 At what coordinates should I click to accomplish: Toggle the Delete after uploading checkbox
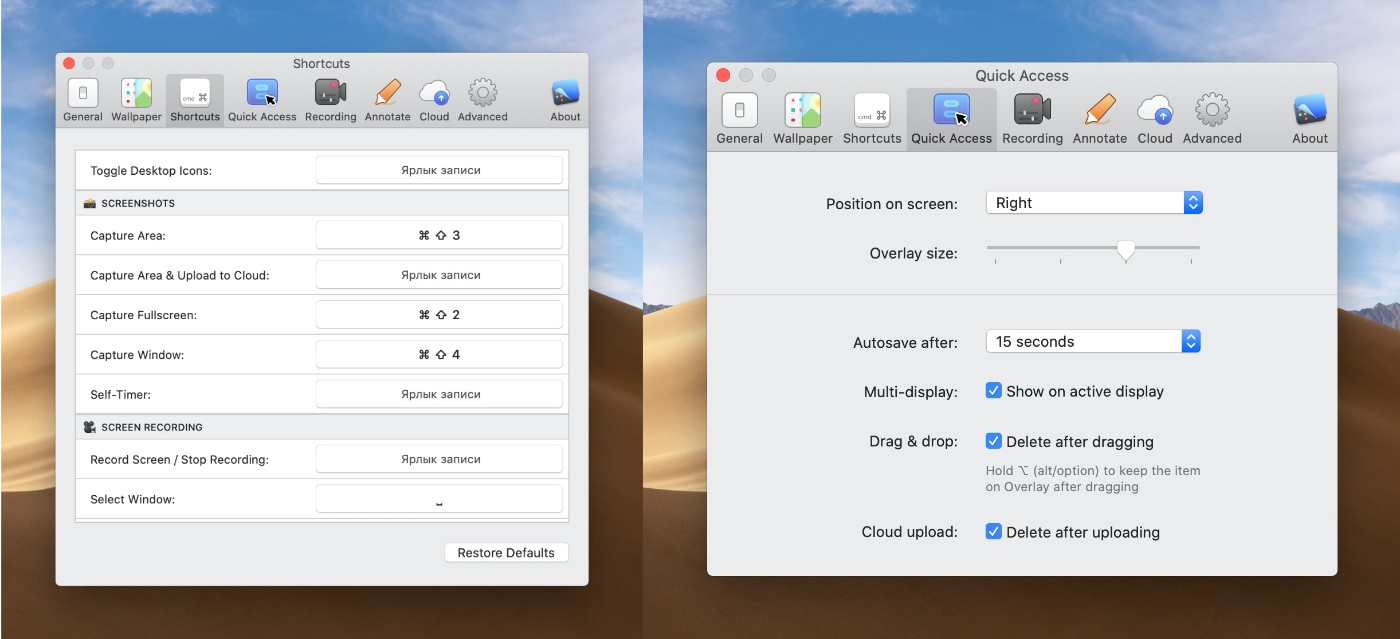coord(994,532)
